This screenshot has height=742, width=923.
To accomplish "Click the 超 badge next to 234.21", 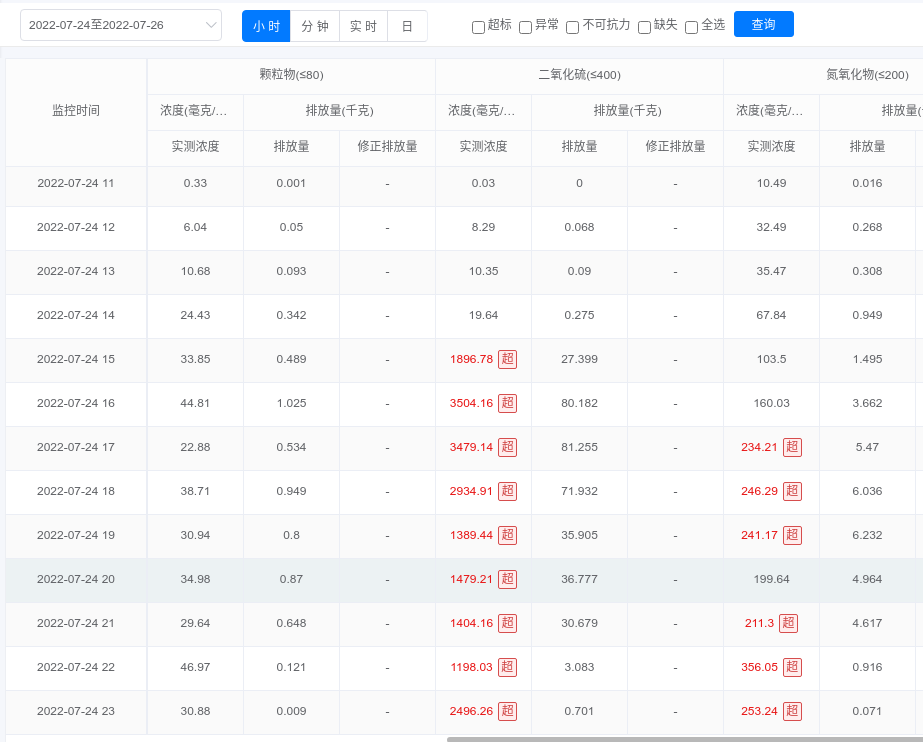I will (x=792, y=447).
